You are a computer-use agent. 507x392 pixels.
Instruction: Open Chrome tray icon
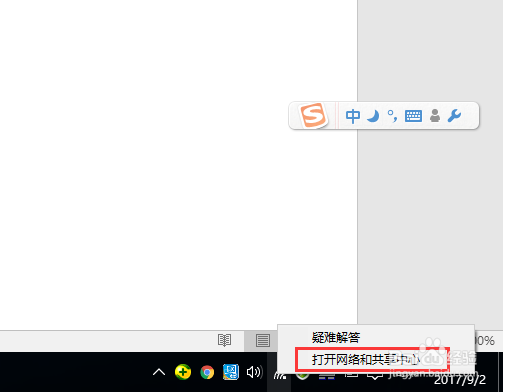click(x=207, y=372)
